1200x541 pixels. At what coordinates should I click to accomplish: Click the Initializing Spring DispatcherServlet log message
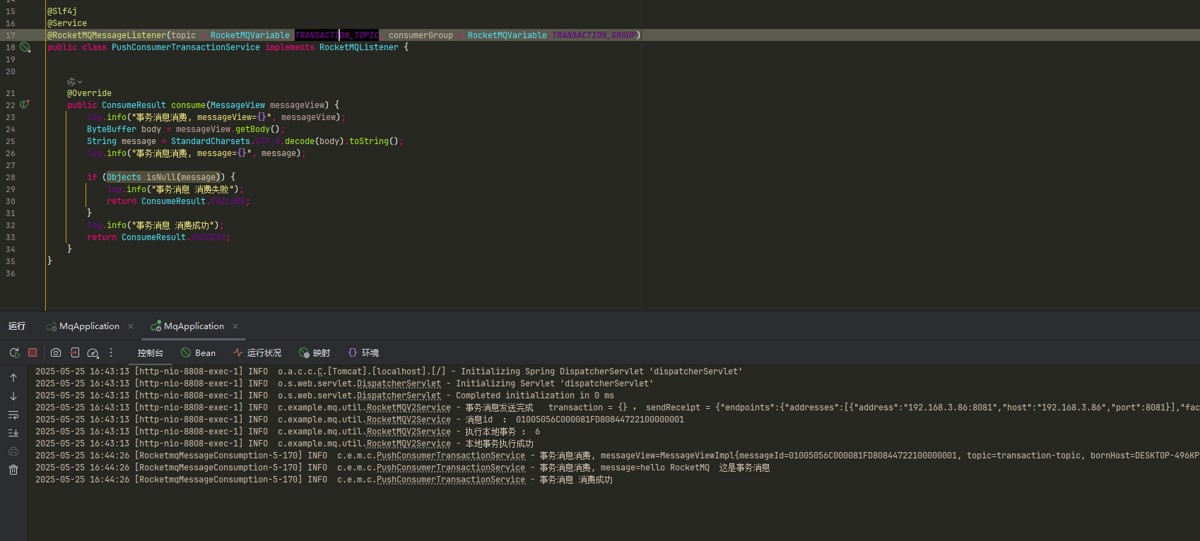[600, 371]
